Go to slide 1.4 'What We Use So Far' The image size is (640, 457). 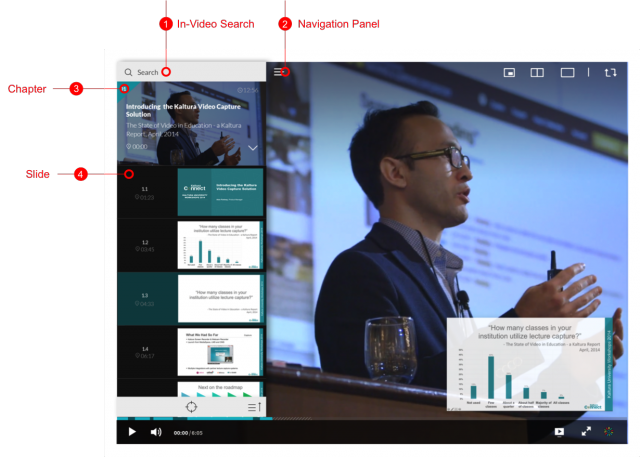[220, 350]
